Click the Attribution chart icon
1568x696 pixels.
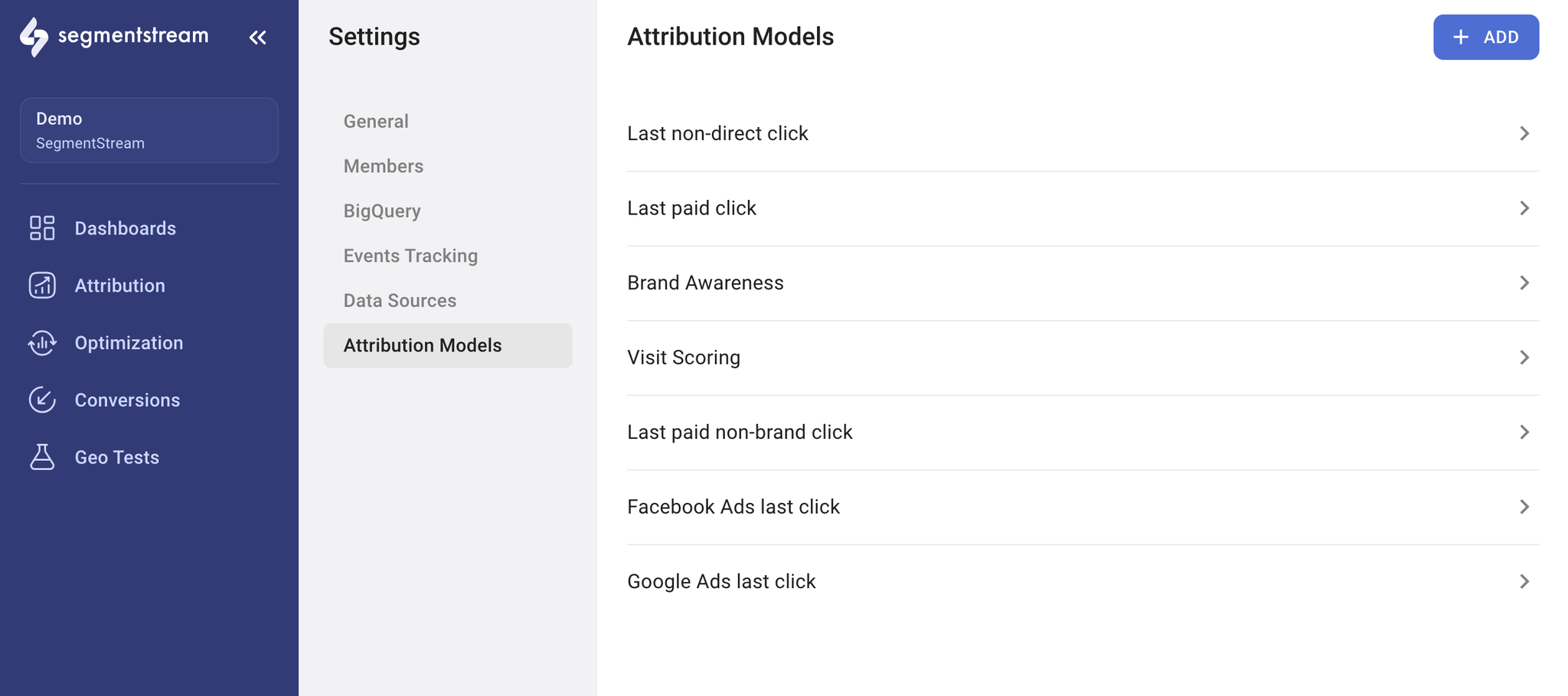(x=42, y=286)
